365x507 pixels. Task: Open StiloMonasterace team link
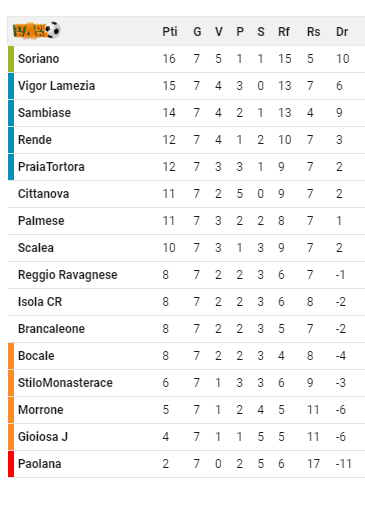click(65, 383)
